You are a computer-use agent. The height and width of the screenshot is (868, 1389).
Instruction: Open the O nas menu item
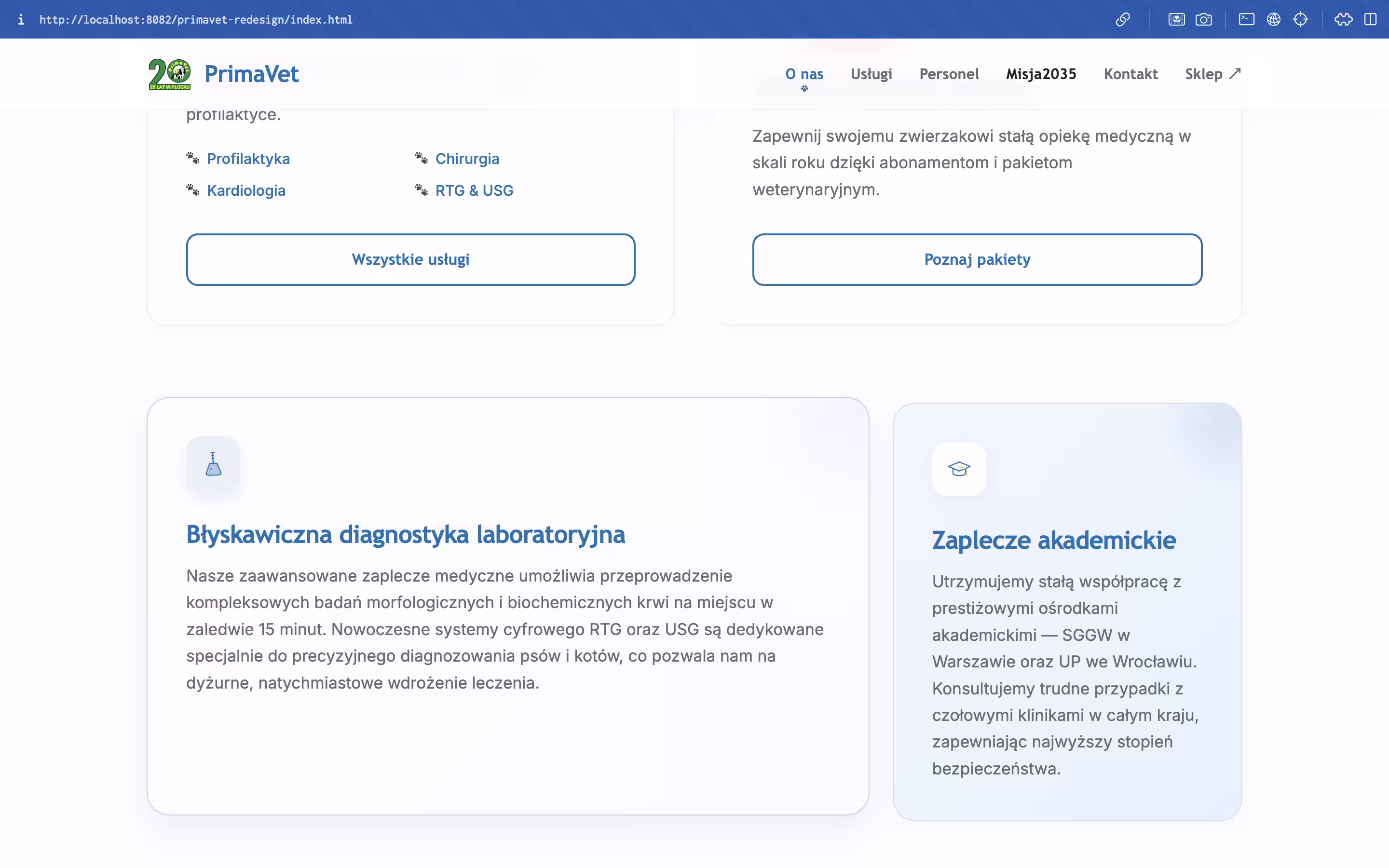click(804, 74)
